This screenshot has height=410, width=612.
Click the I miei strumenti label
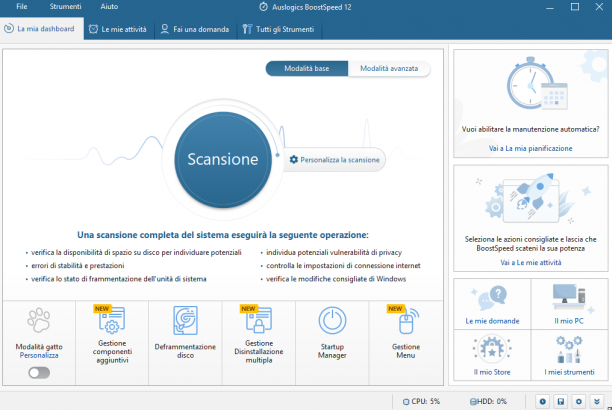tap(569, 372)
